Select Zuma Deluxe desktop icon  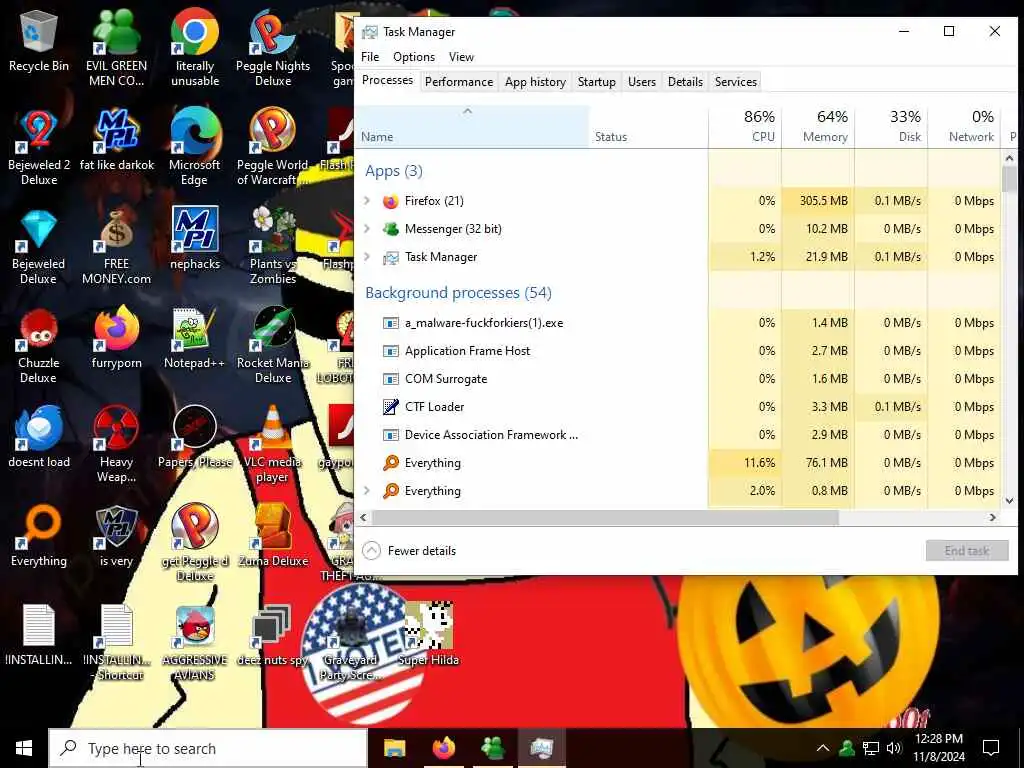coord(273,536)
